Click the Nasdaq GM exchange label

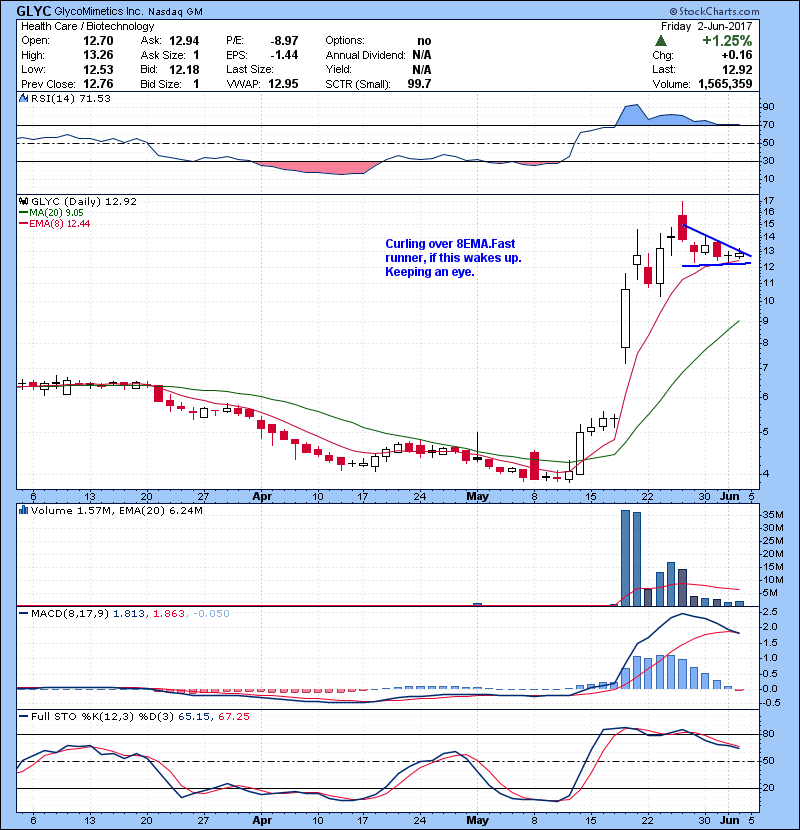175,12
